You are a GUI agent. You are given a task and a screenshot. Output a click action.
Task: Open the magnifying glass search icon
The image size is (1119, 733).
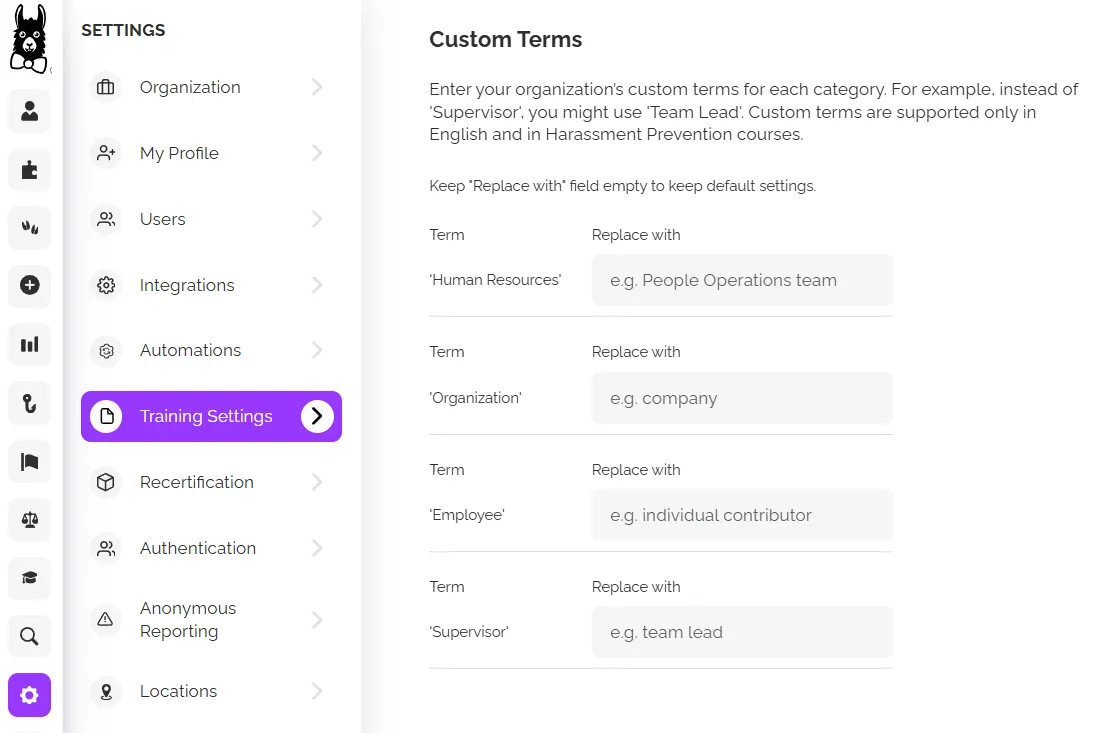pos(30,636)
